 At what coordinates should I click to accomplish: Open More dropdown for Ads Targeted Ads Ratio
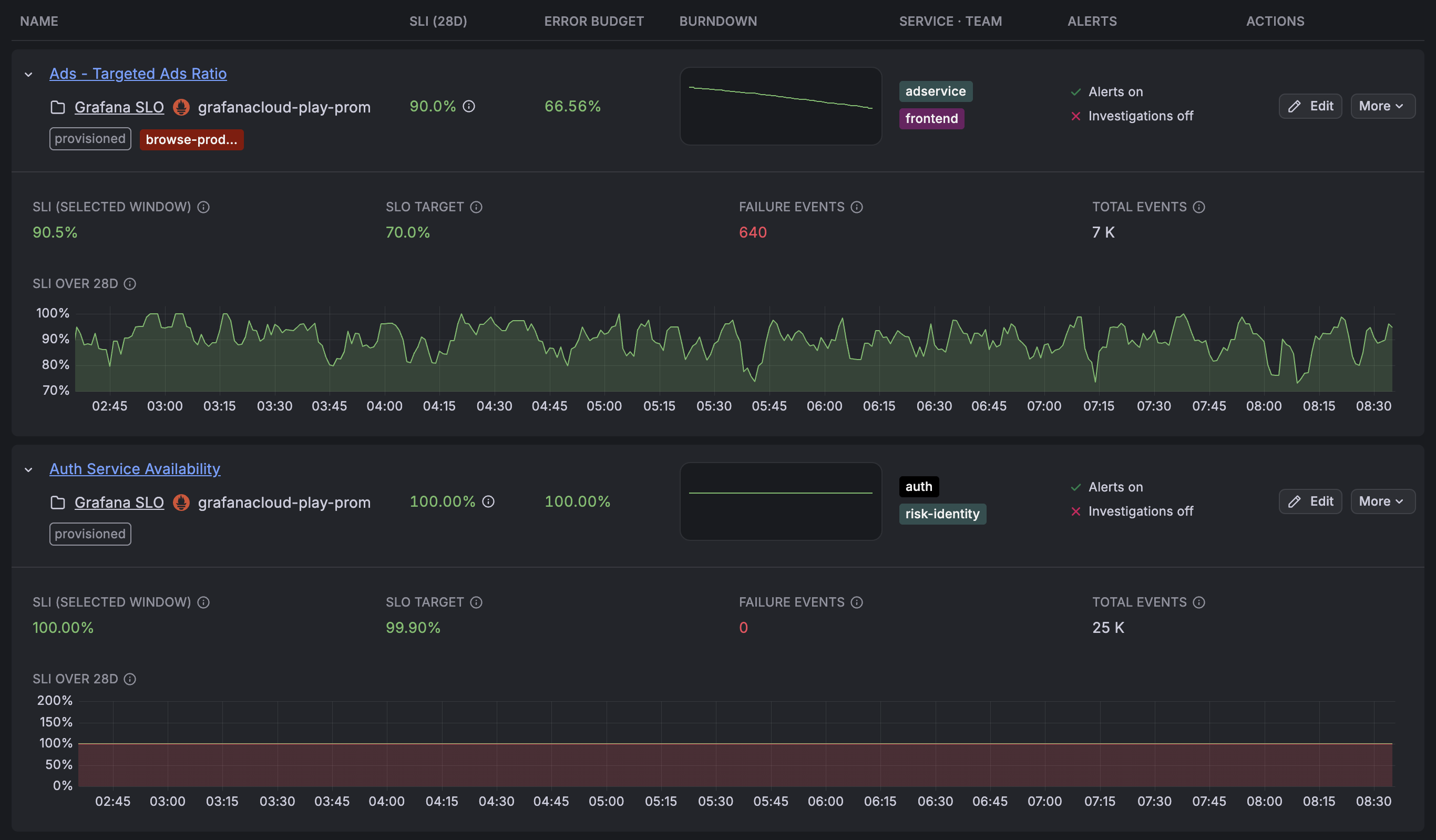click(x=1382, y=106)
